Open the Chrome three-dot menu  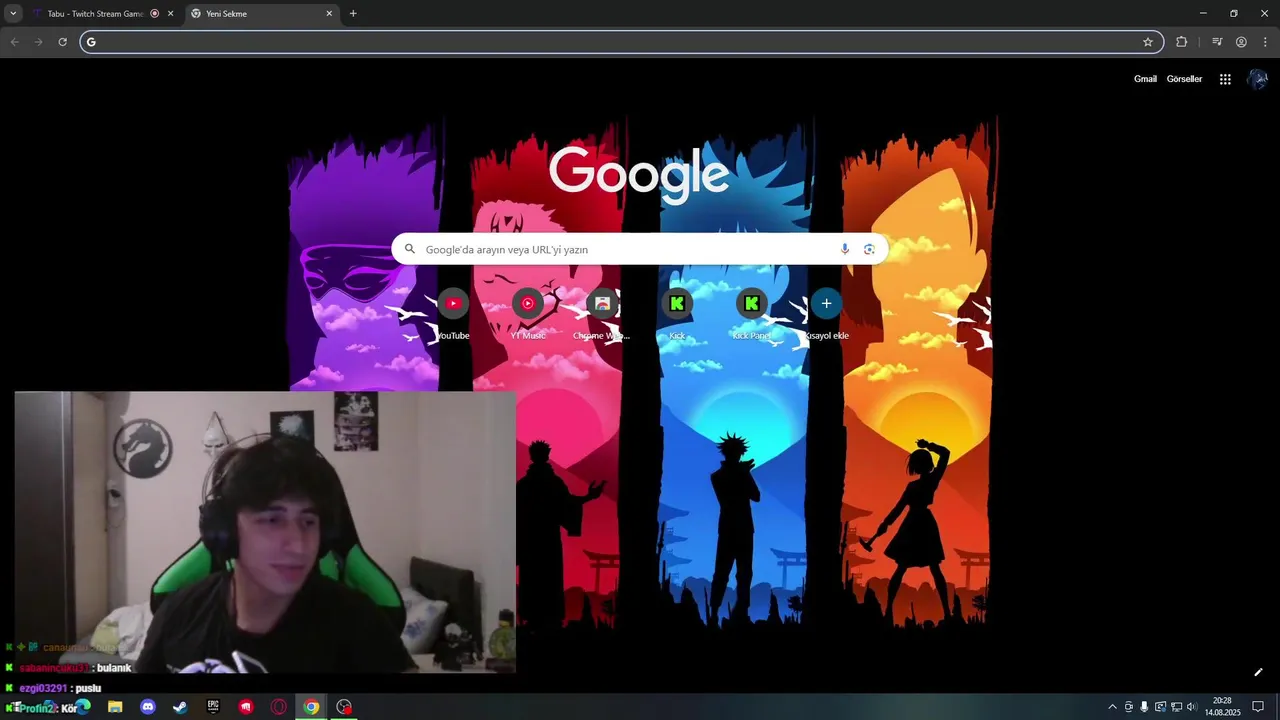coord(1266,42)
